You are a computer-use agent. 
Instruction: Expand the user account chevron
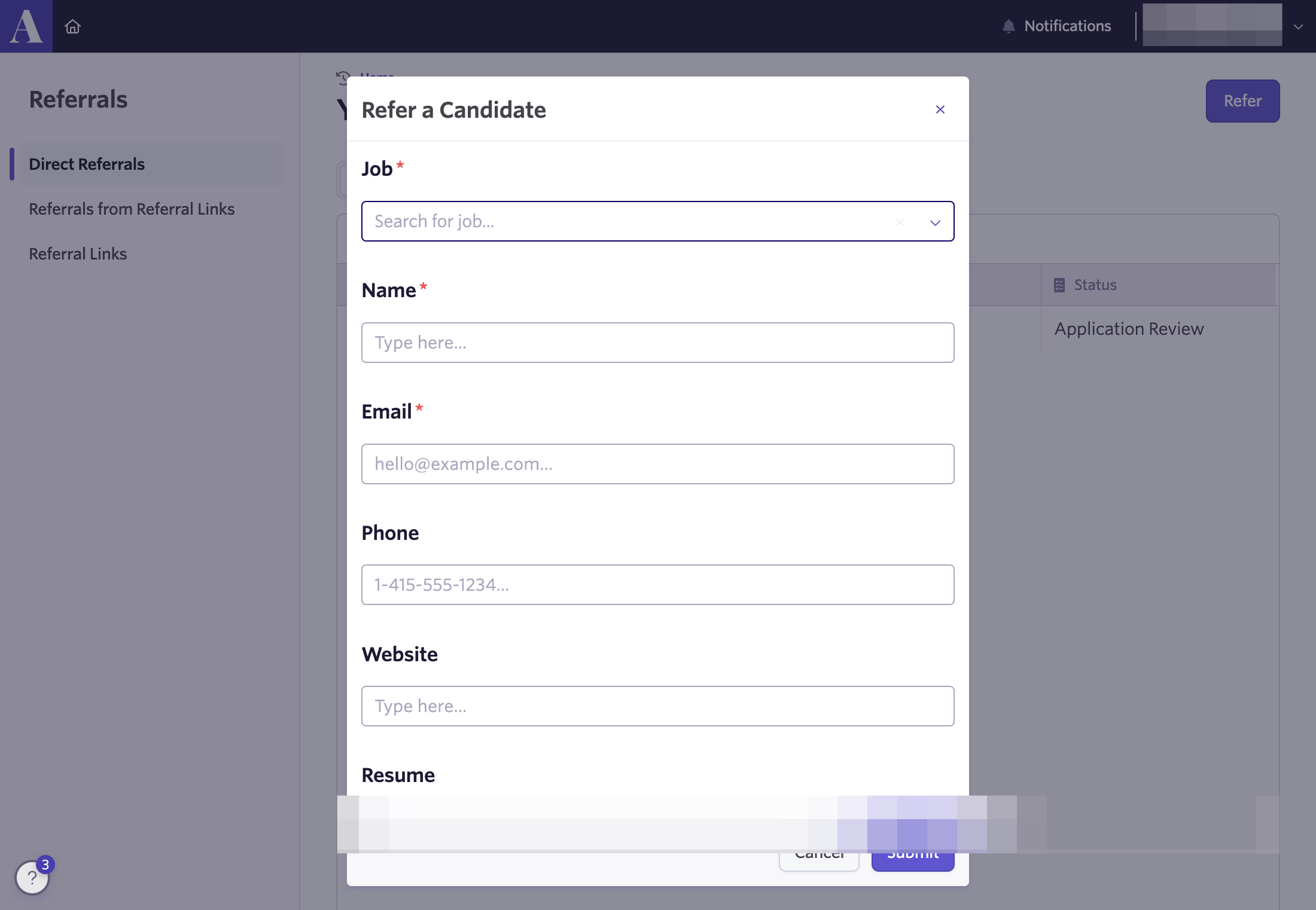pos(1298,27)
